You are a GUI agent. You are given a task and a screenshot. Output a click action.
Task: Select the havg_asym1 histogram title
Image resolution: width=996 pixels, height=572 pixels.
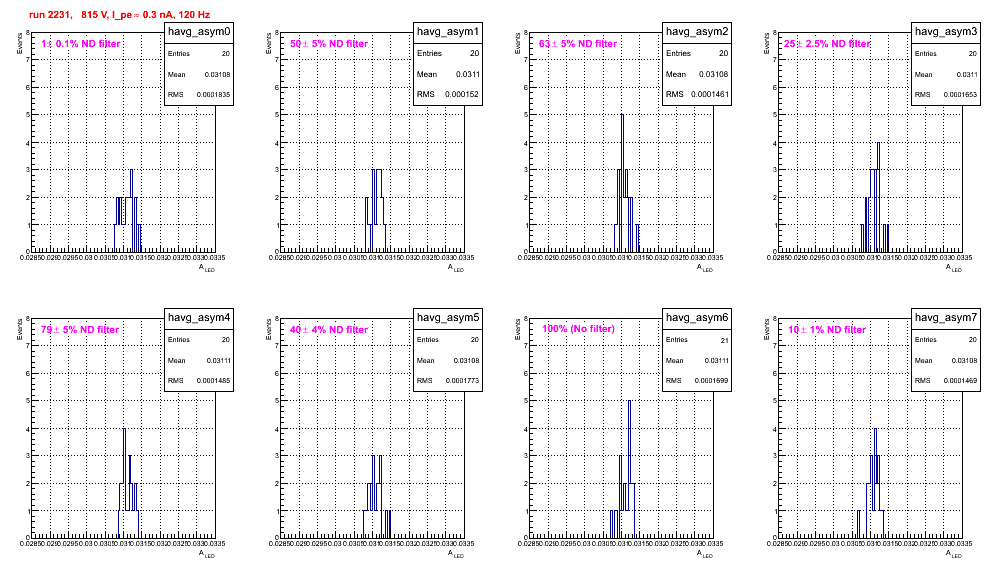pyautogui.click(x=448, y=31)
